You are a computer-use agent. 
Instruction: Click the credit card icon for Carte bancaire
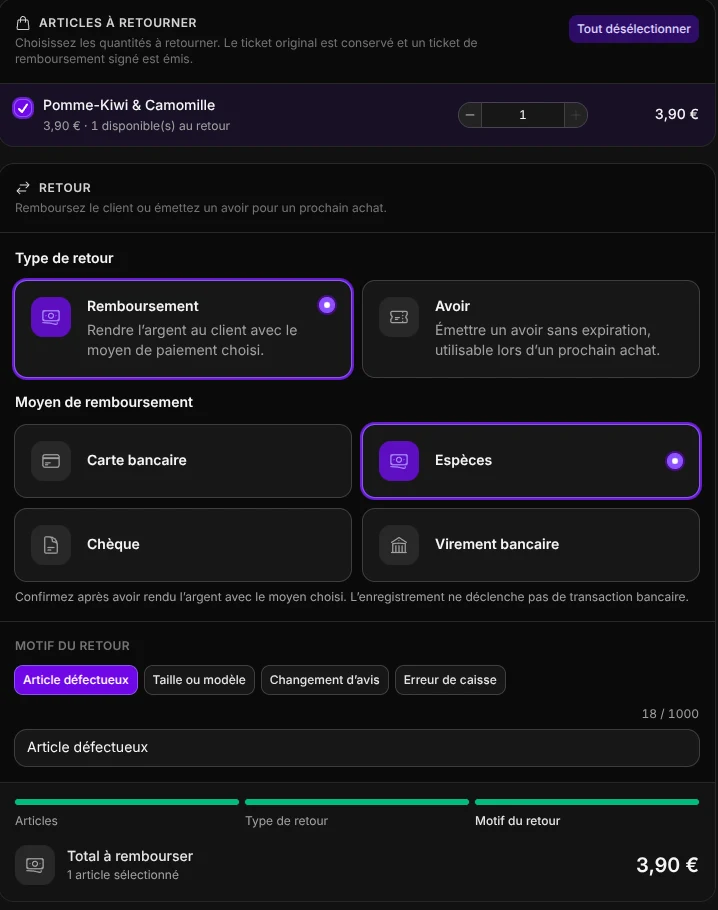pyautogui.click(x=51, y=461)
